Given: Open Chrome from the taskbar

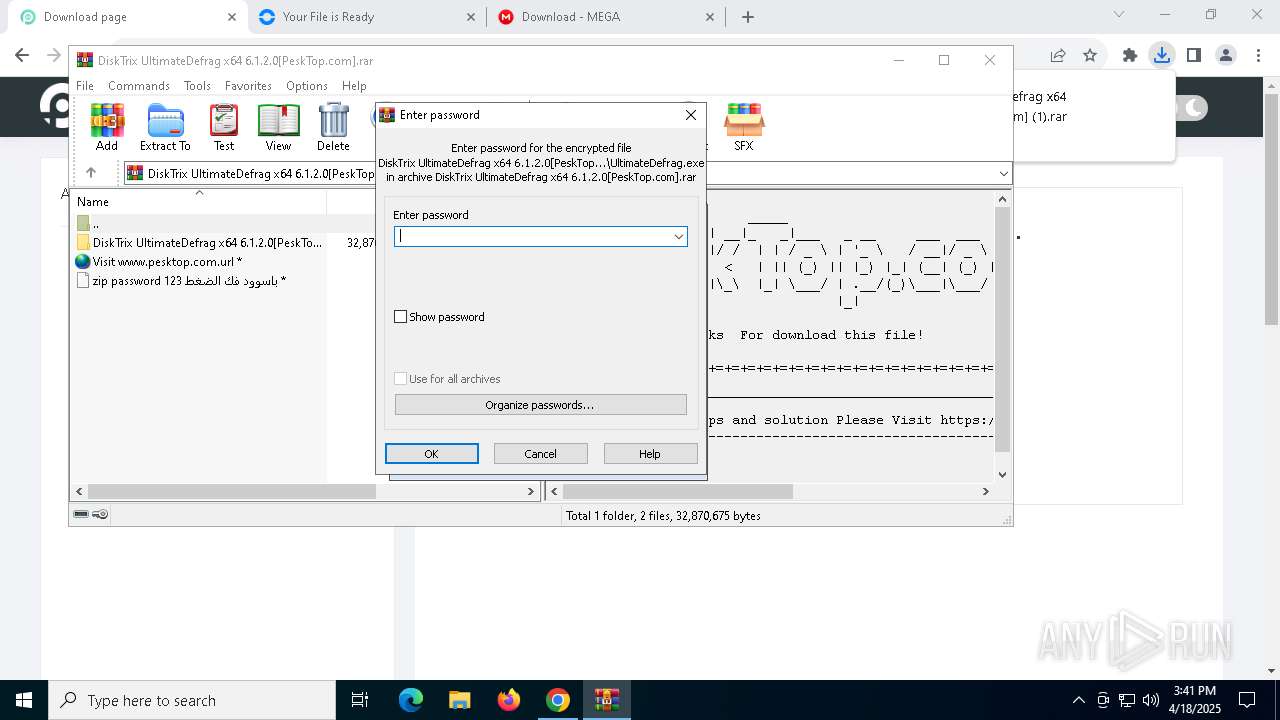Looking at the screenshot, I should coord(558,700).
